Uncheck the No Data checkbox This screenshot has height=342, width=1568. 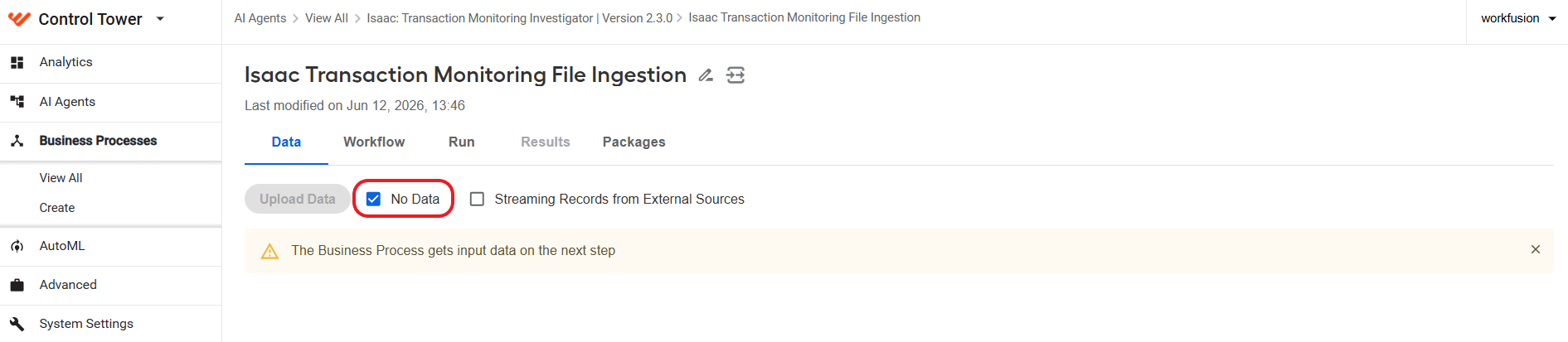point(373,199)
